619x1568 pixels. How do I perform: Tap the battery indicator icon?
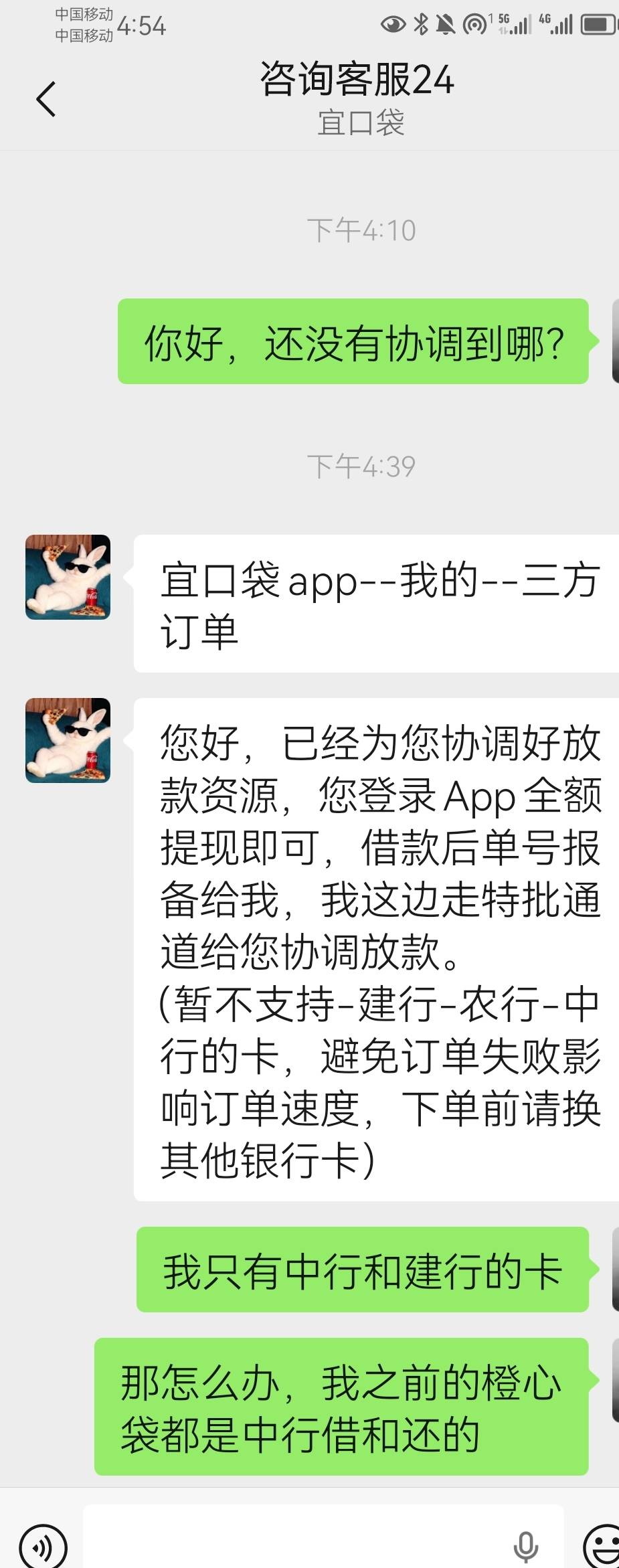coord(599,25)
